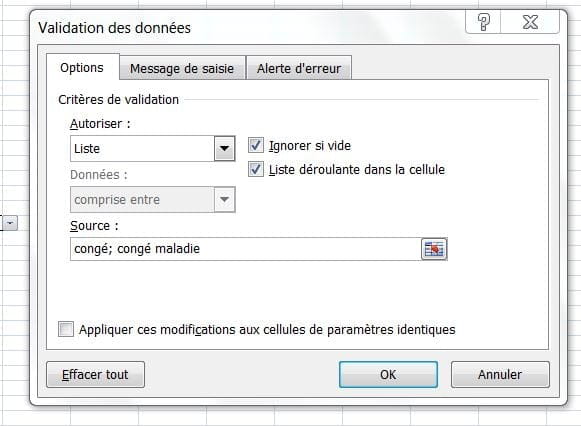581x426 pixels.
Task: Select the Options tab
Action: [x=82, y=67]
